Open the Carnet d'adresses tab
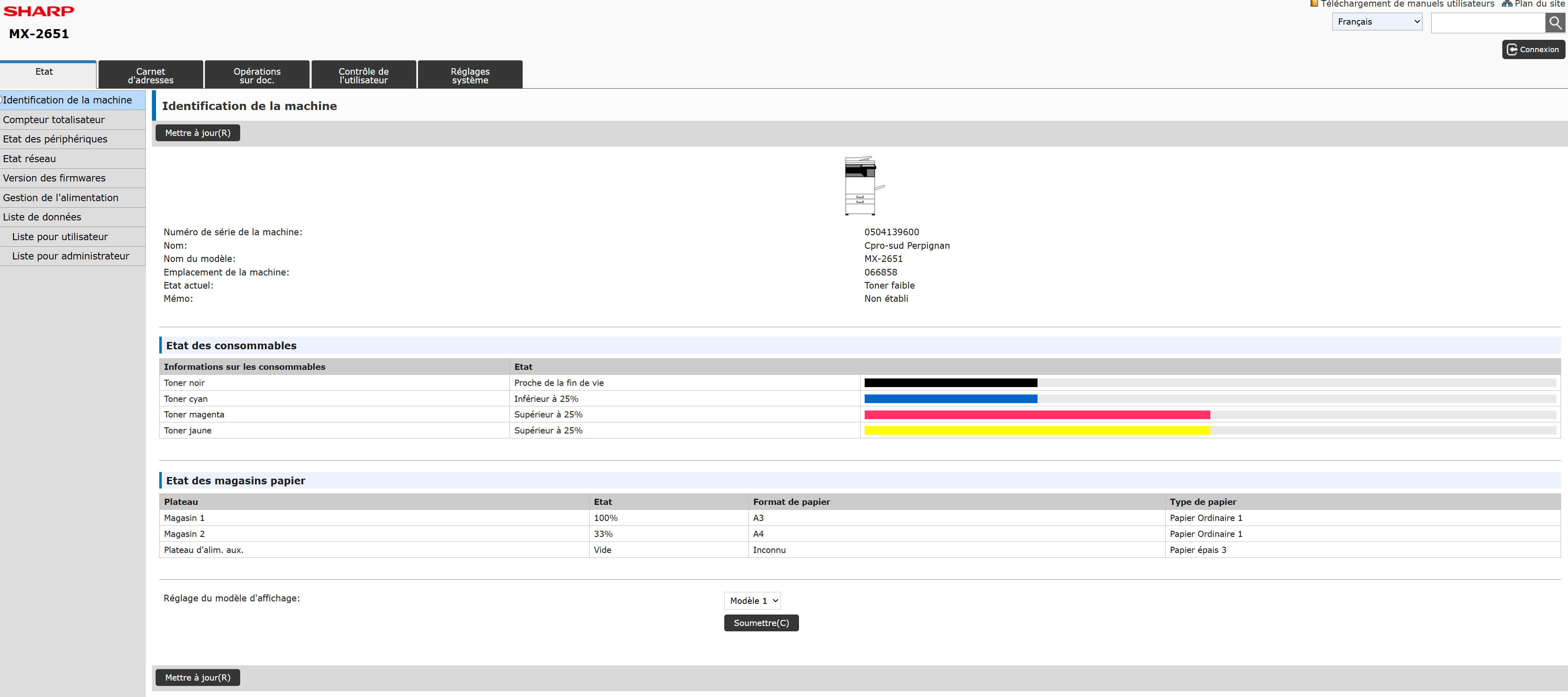 (150, 76)
